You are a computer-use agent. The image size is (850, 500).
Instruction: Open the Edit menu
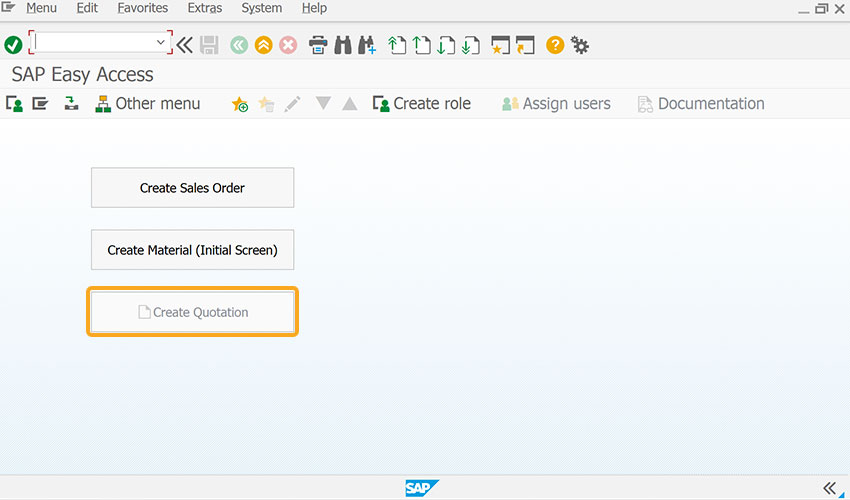click(87, 8)
